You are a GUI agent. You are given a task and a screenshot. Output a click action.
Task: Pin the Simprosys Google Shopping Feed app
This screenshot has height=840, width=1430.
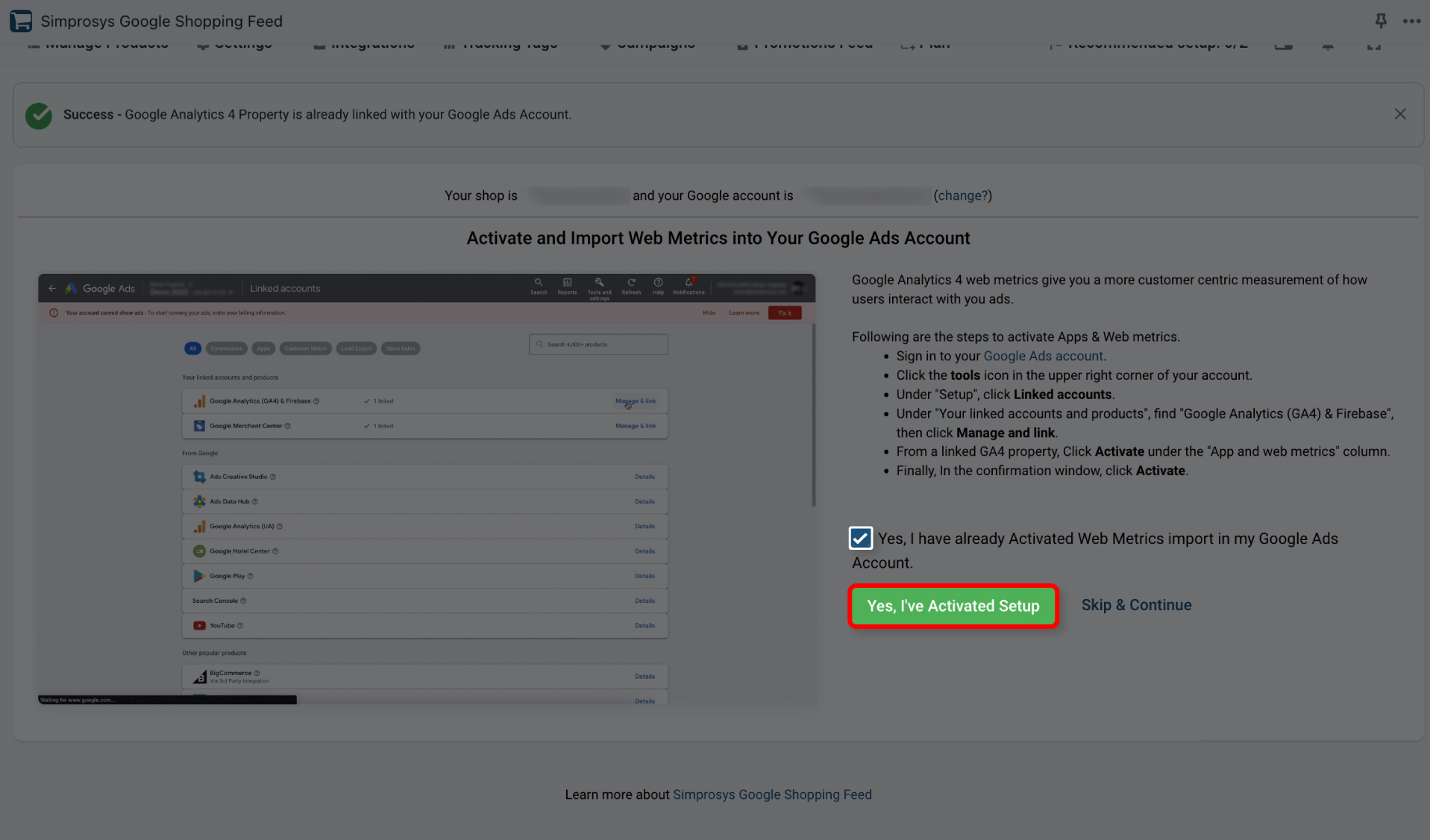[1381, 21]
